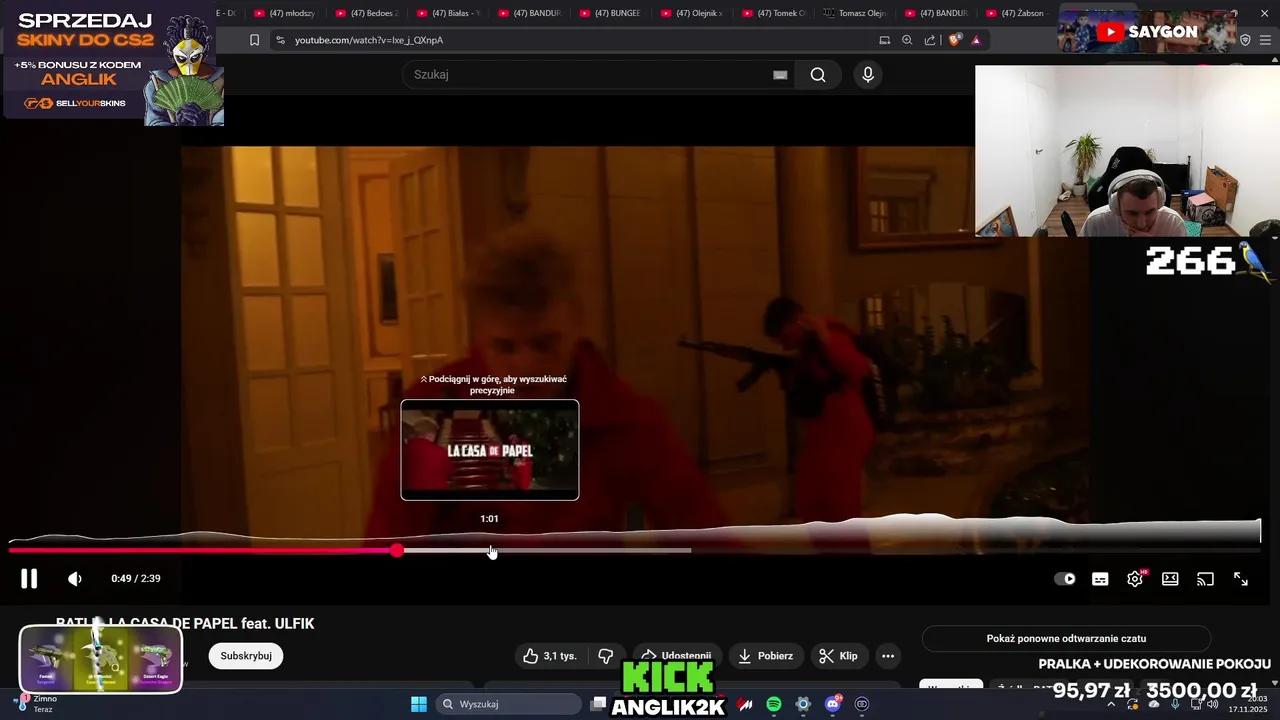This screenshot has width=1280, height=720.
Task: Turn on subtitles with the captions icon
Action: point(1100,579)
